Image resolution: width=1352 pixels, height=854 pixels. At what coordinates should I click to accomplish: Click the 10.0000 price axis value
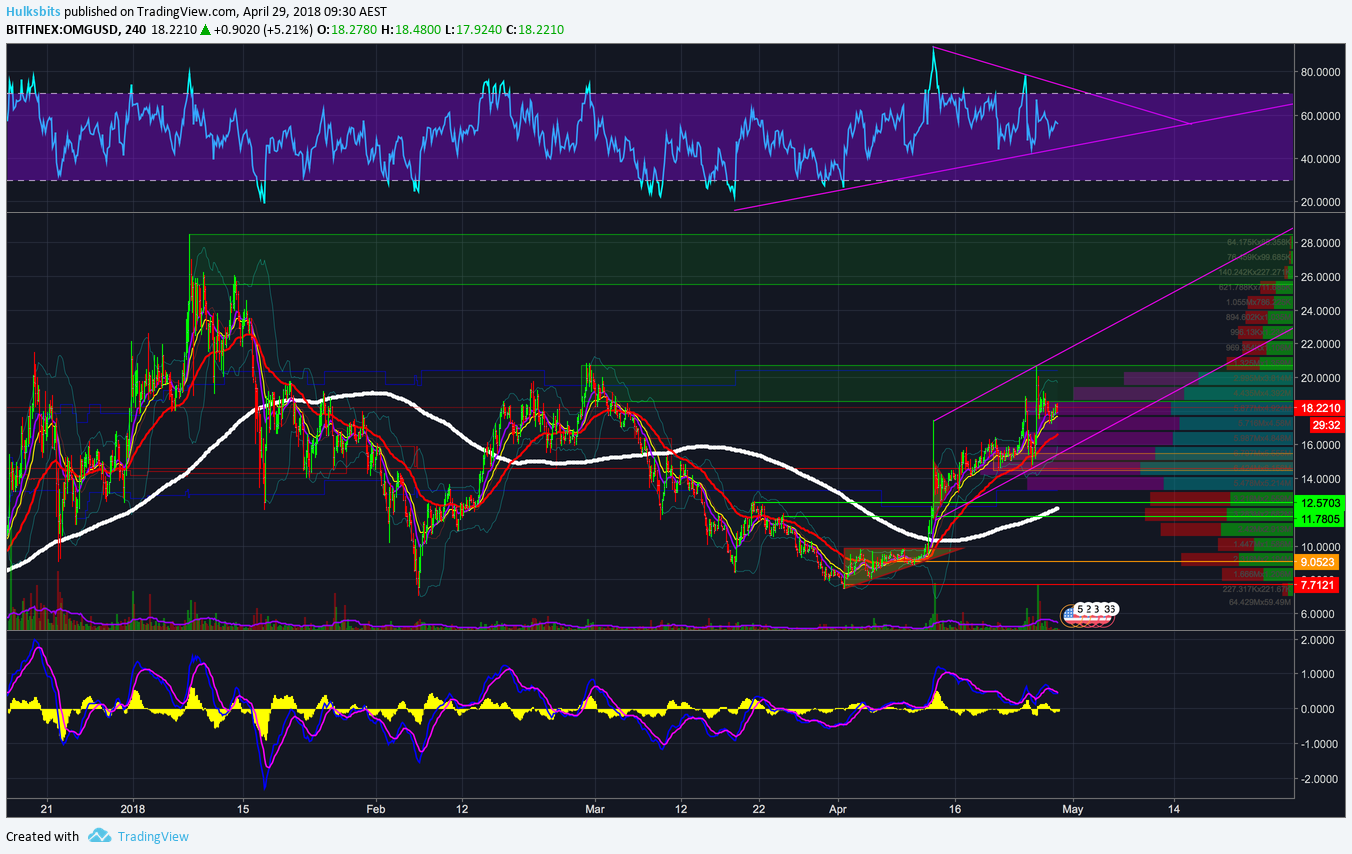pyautogui.click(x=1320, y=546)
